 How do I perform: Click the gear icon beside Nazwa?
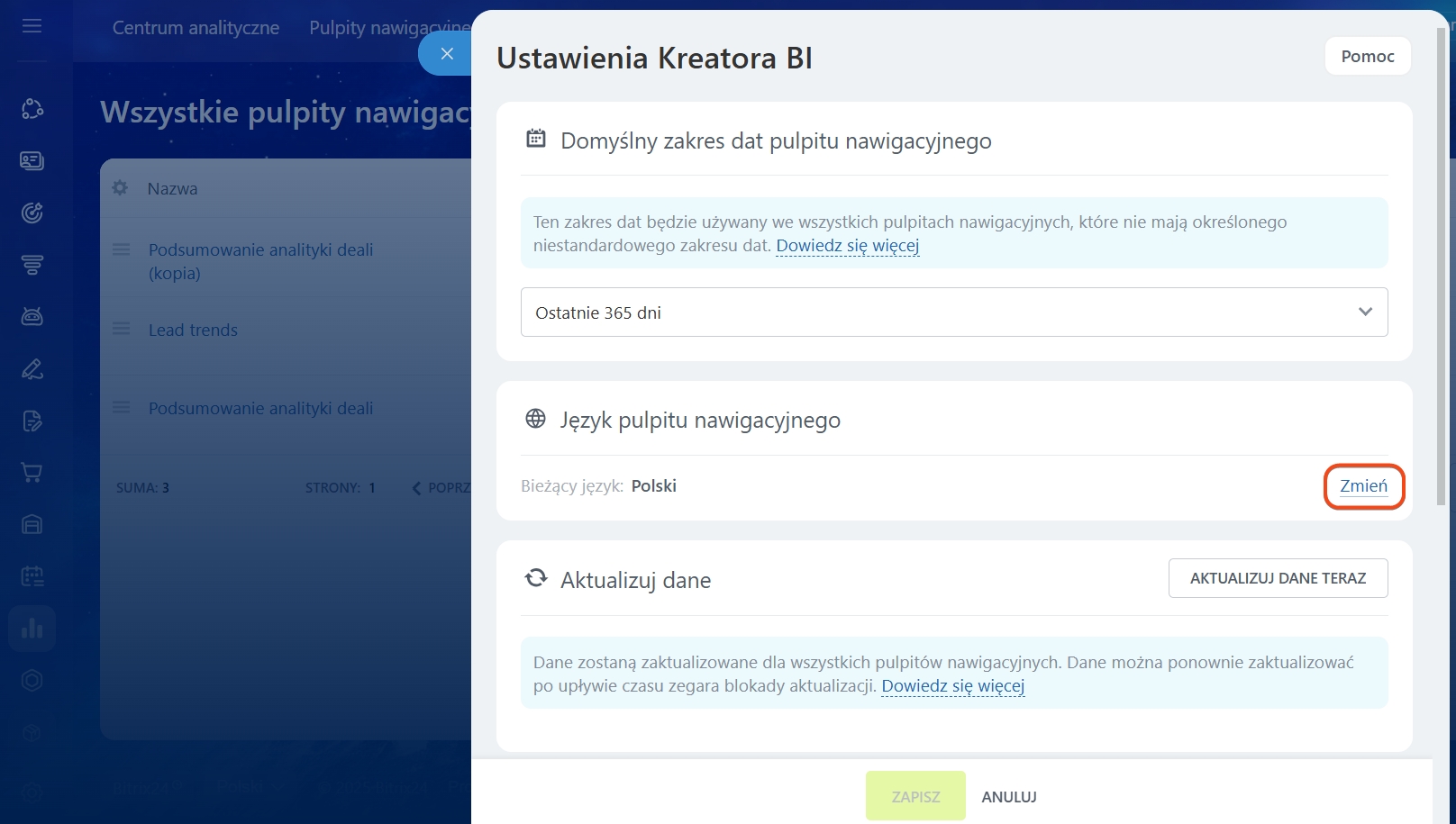120,188
